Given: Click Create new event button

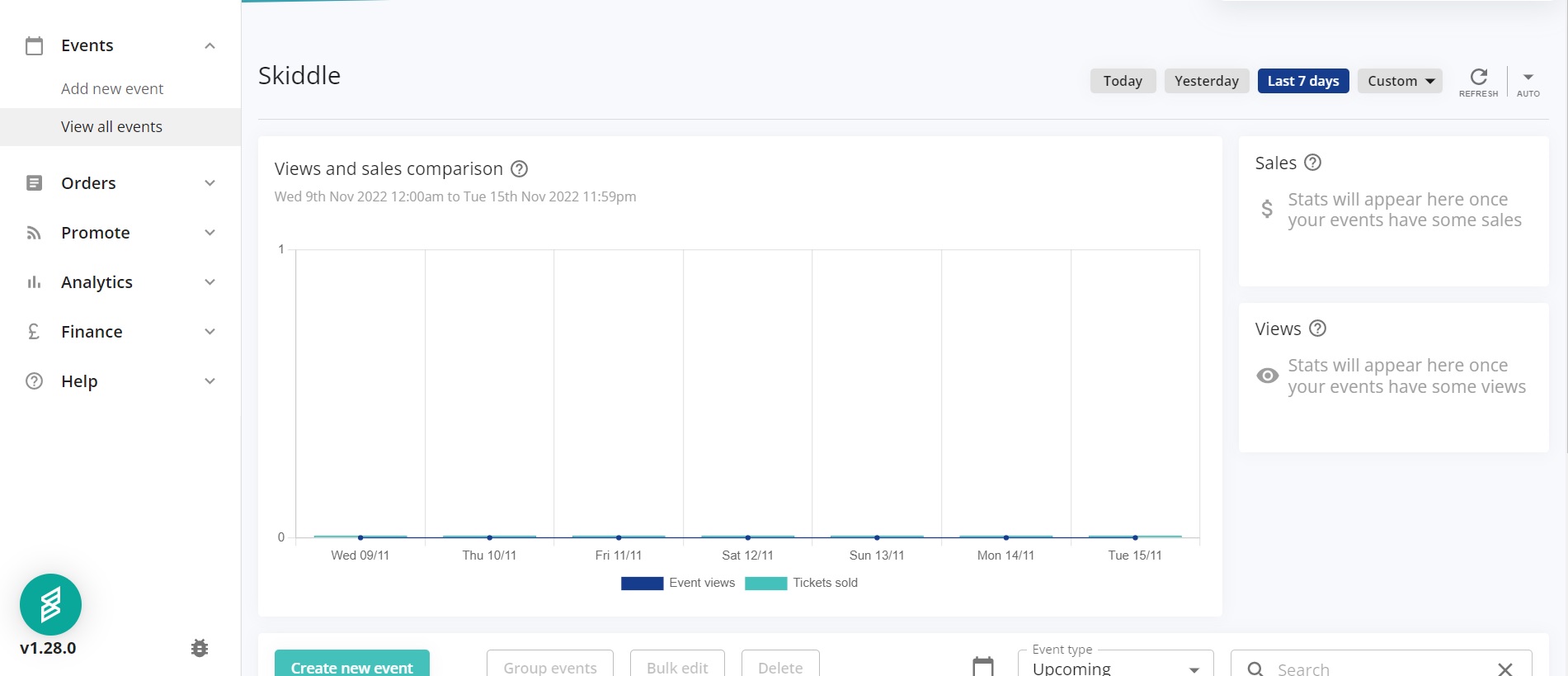Looking at the screenshot, I should 352,664.
